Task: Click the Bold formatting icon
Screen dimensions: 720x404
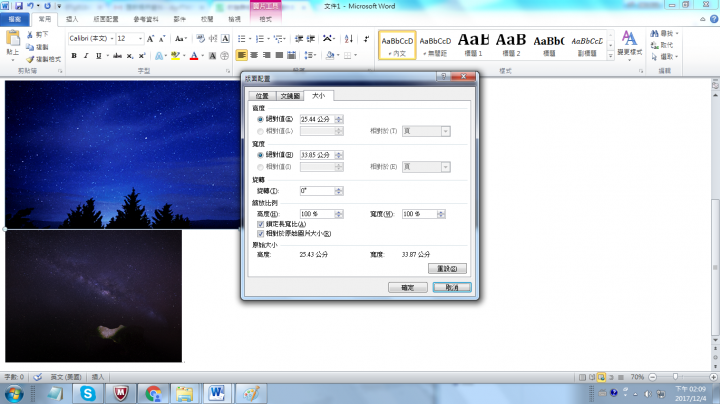Action: click(x=74, y=56)
